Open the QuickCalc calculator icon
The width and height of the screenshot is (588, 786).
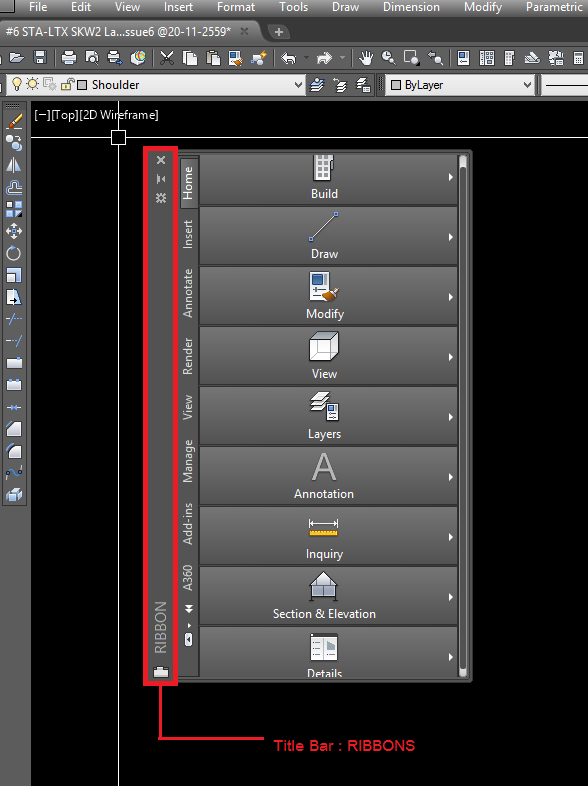point(578,58)
